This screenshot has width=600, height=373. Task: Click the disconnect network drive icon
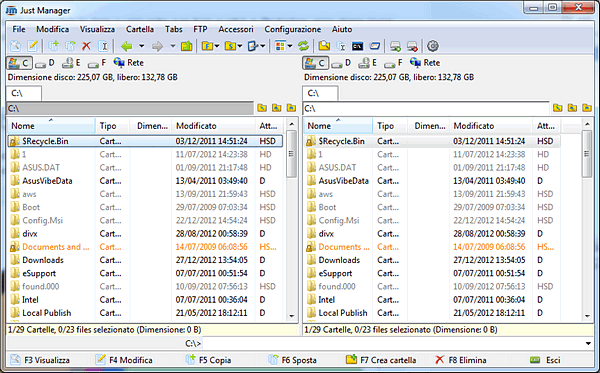pos(412,46)
